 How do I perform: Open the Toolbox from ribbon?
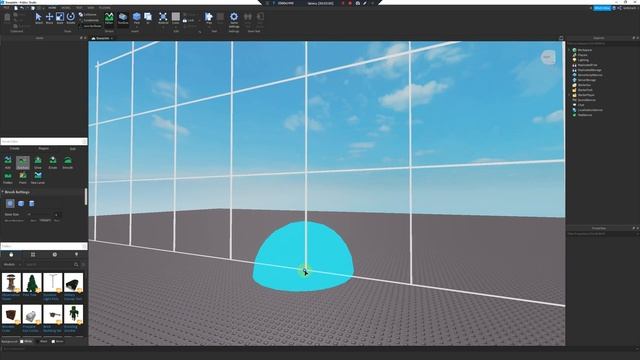[123, 18]
